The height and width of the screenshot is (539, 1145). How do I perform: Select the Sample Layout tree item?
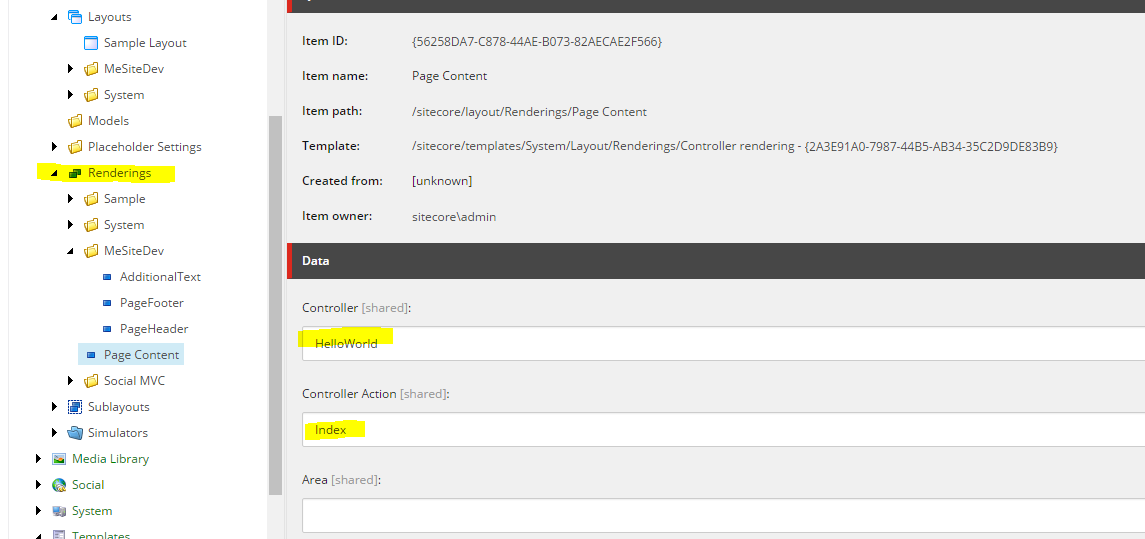pos(145,43)
